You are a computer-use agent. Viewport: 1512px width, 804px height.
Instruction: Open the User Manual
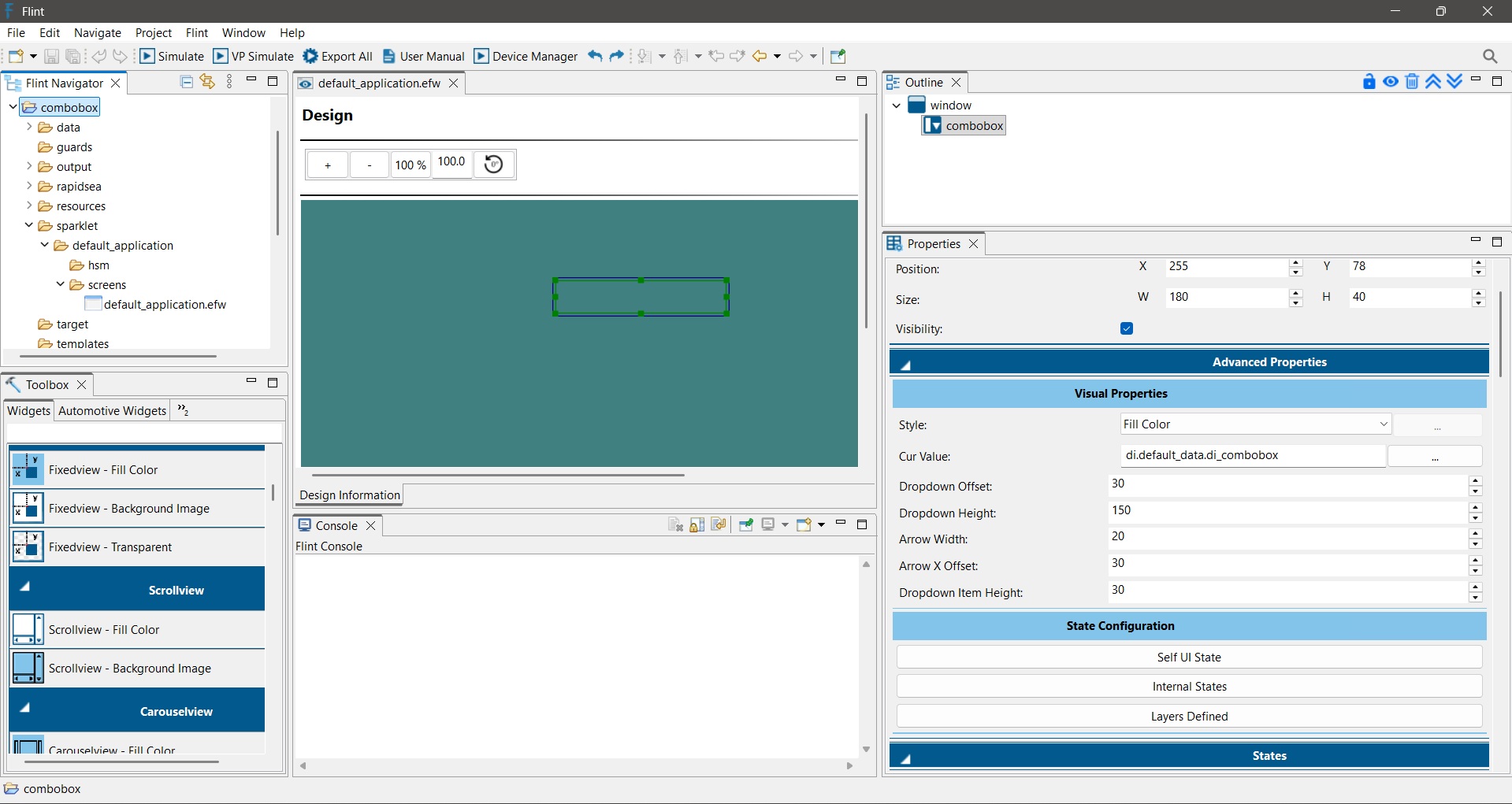[424, 56]
